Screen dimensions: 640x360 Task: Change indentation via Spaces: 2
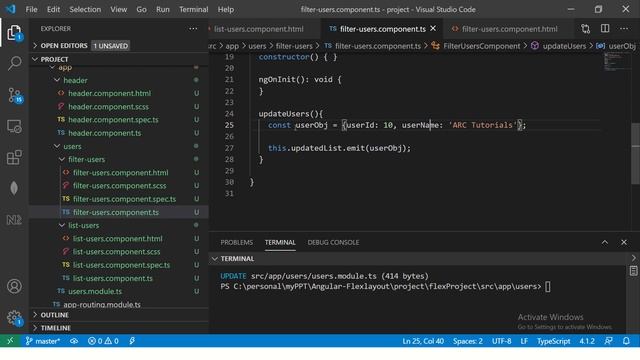tap(468, 341)
